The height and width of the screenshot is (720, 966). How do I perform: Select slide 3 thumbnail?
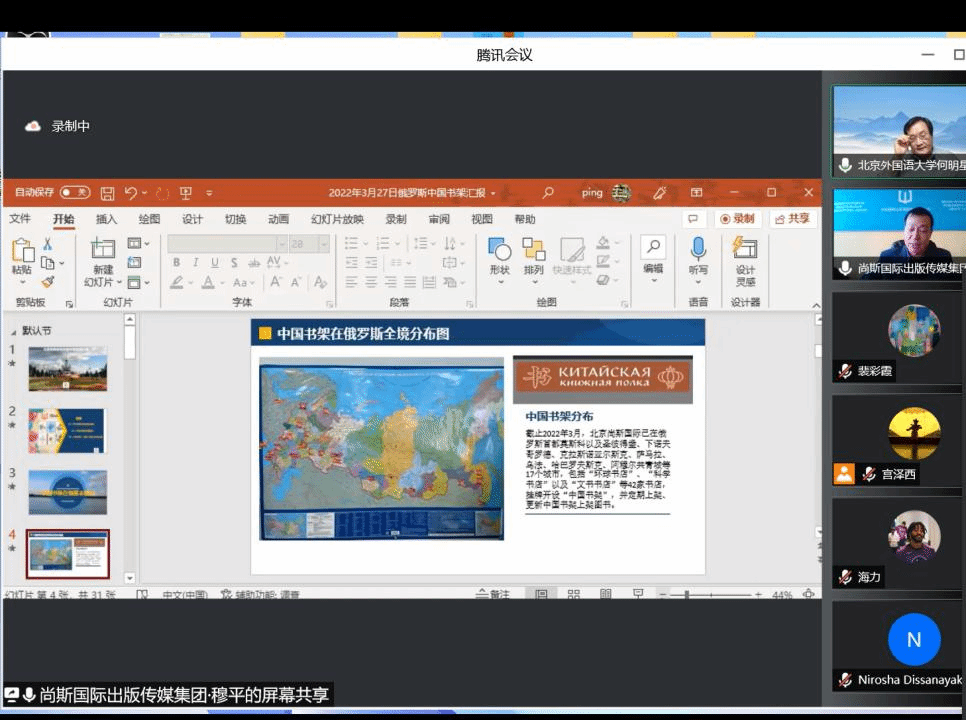point(67,492)
